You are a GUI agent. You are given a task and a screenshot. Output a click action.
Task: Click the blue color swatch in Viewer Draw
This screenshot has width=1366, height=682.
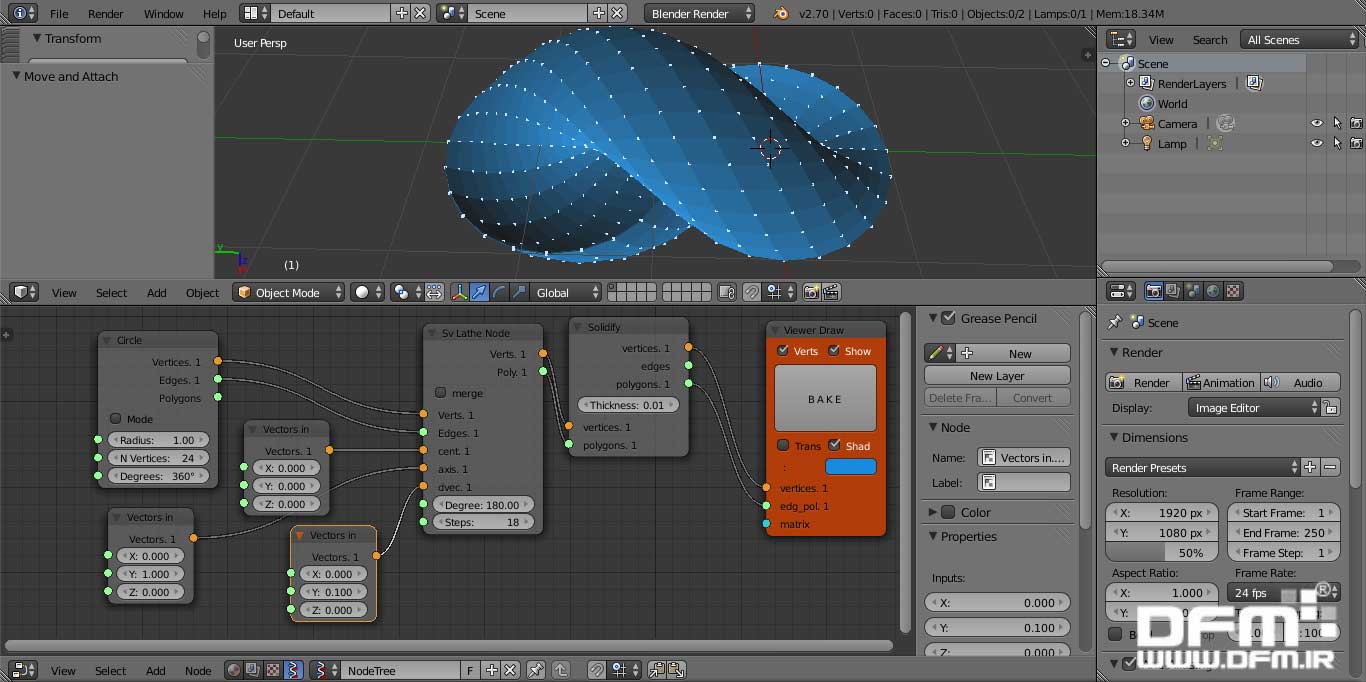pyautogui.click(x=850, y=466)
